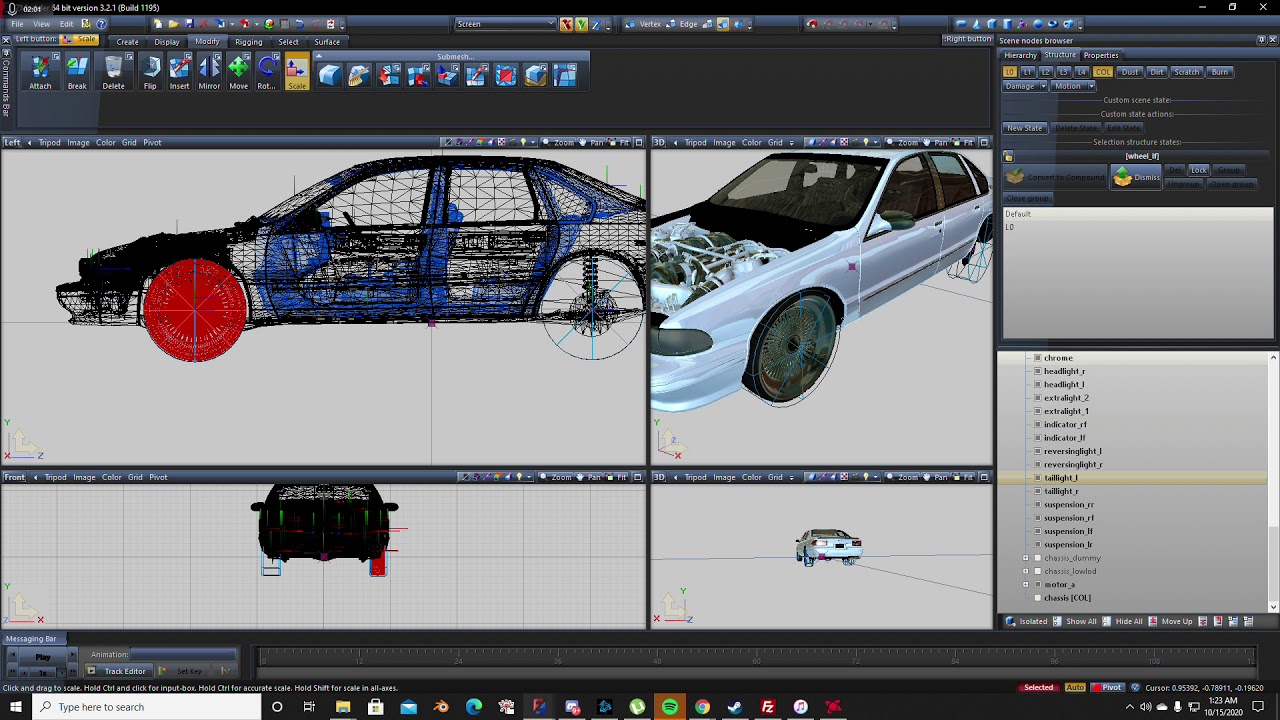
Task: Click the Windows search box
Action: point(146,707)
